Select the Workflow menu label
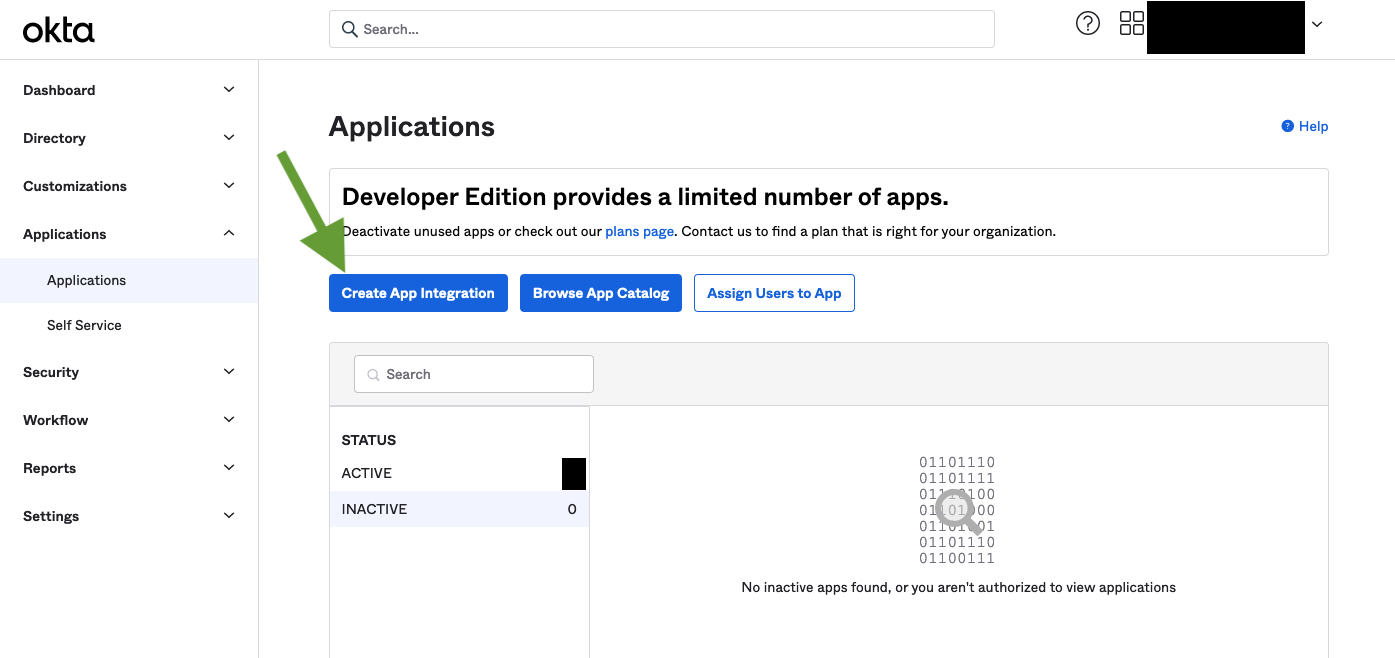 point(56,420)
